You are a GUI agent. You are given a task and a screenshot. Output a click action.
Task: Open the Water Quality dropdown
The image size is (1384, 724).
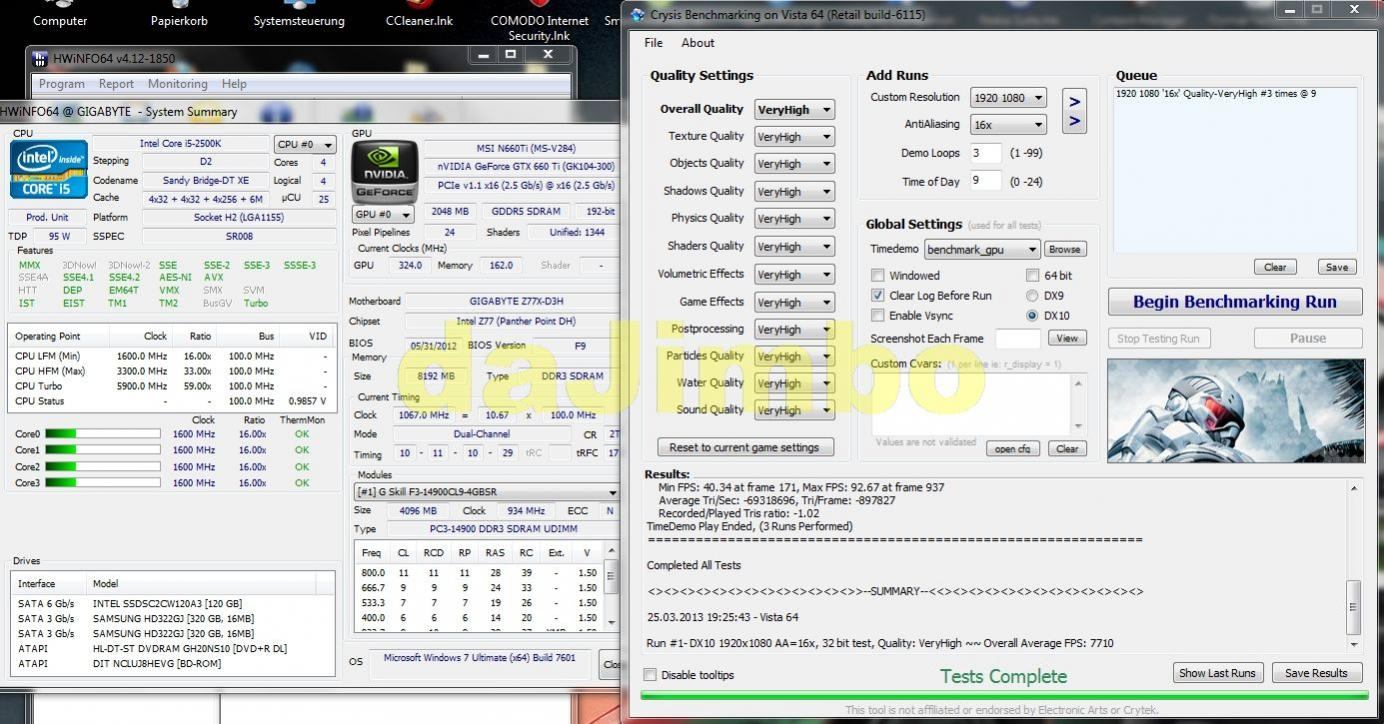(794, 383)
